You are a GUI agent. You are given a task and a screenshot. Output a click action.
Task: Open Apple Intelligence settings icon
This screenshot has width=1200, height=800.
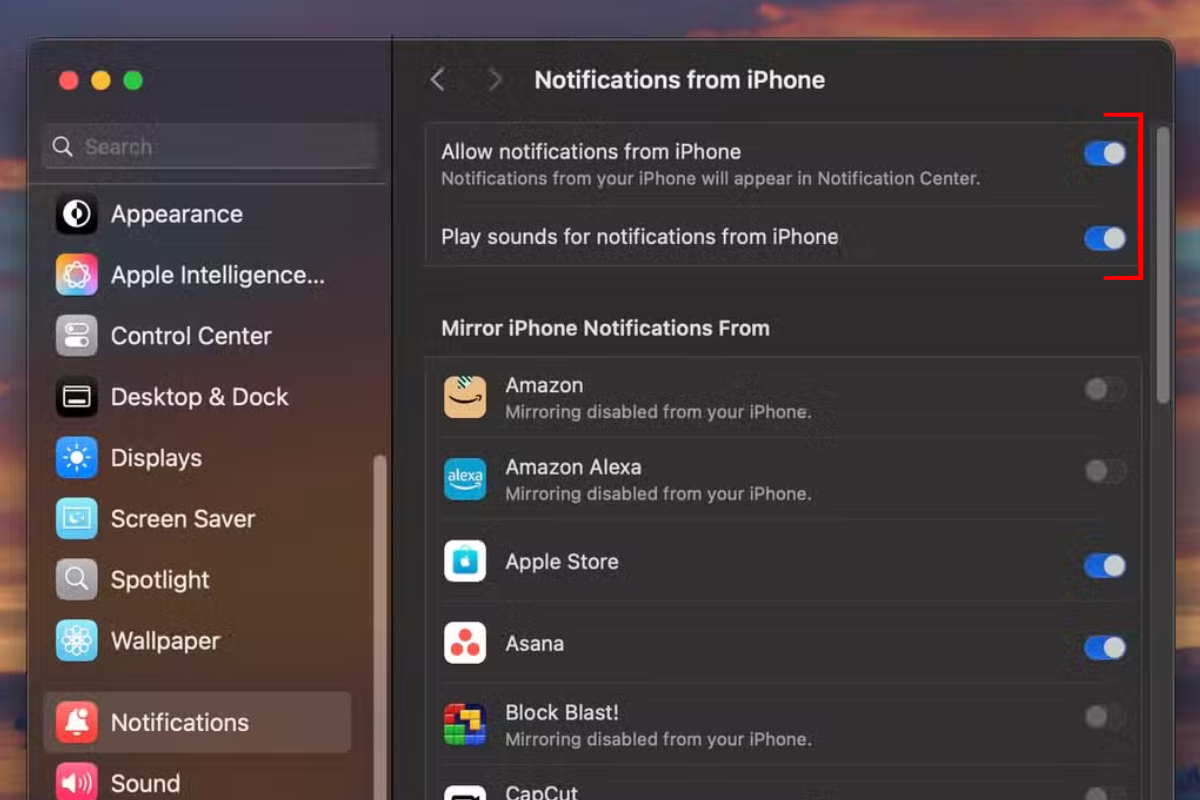click(x=76, y=275)
